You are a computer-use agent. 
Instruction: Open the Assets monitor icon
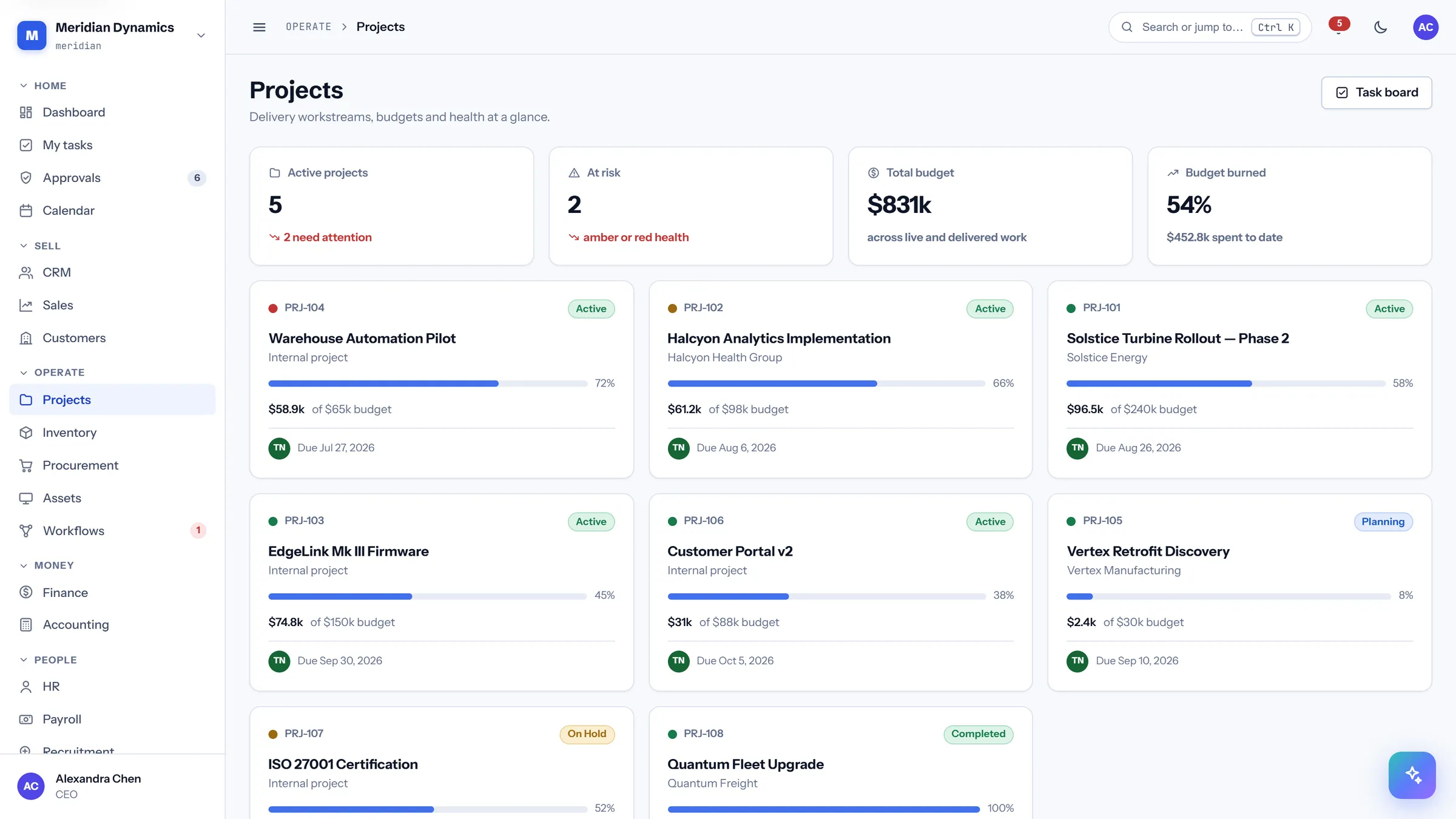pyautogui.click(x=25, y=498)
